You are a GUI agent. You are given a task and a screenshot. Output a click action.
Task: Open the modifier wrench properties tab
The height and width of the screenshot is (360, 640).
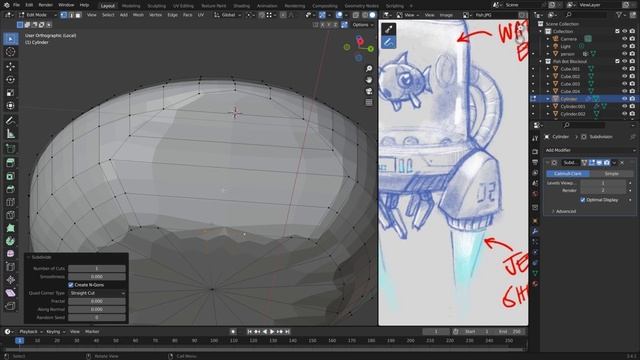coord(535,231)
